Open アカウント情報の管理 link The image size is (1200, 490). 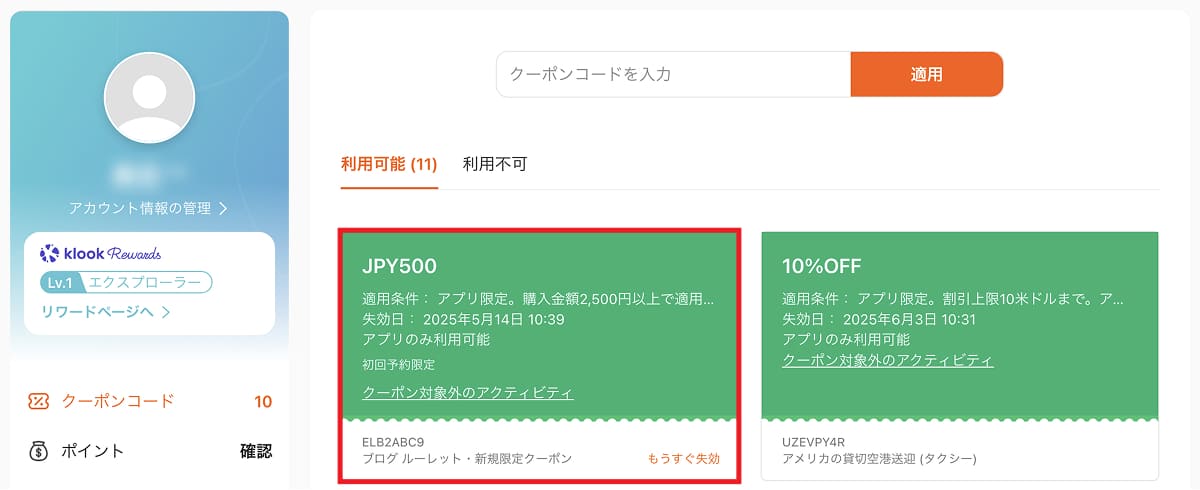point(139,208)
